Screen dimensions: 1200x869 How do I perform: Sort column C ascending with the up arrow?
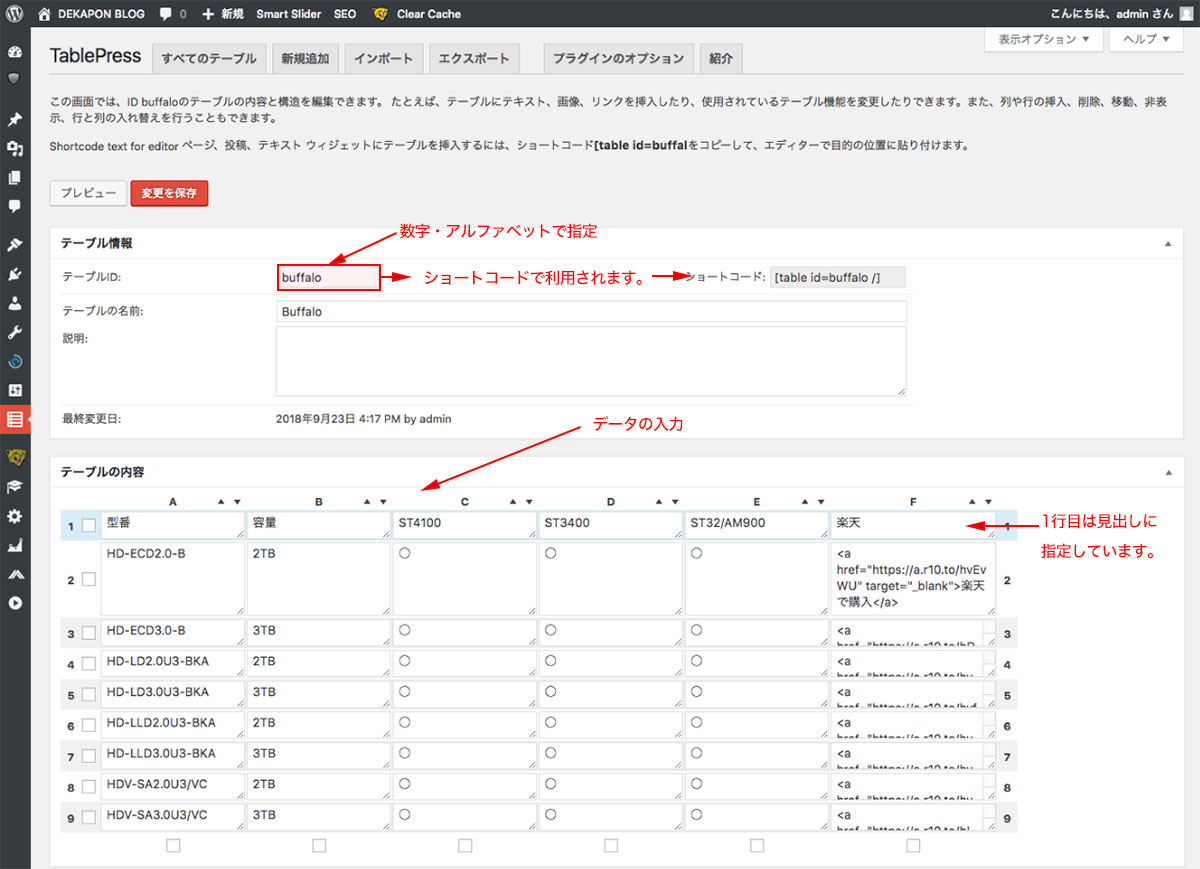click(512, 501)
